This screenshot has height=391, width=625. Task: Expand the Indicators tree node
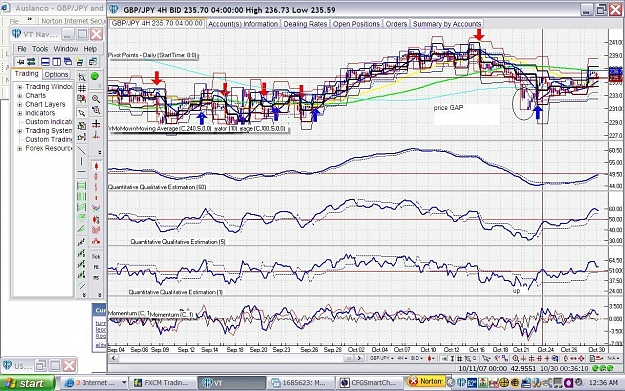click(20, 113)
